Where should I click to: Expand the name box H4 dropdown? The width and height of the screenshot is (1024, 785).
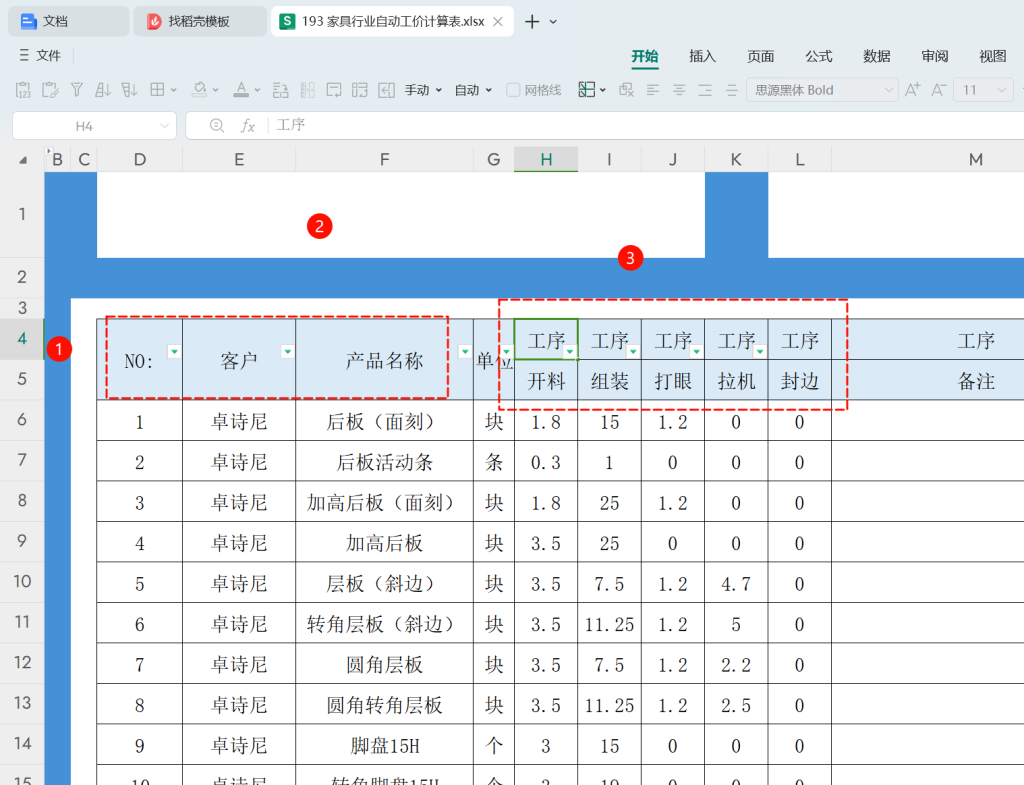click(x=164, y=126)
